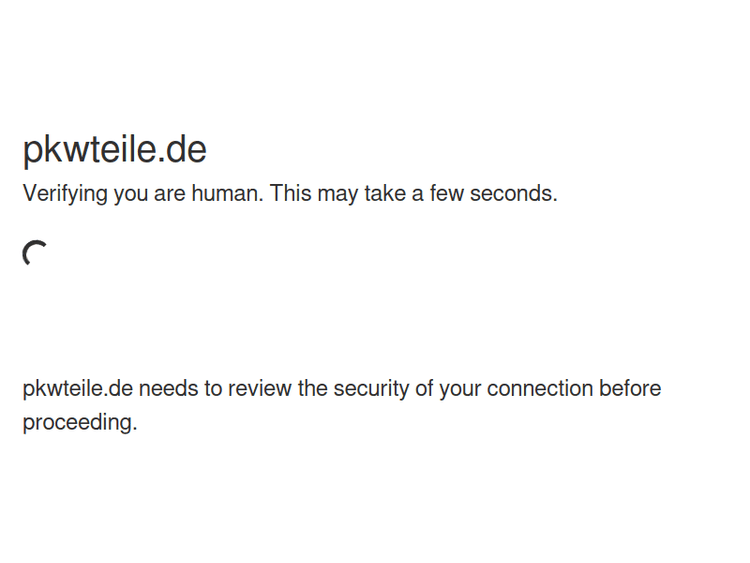
Task: Click the word "This" in the second sentence
Action: 291,194
